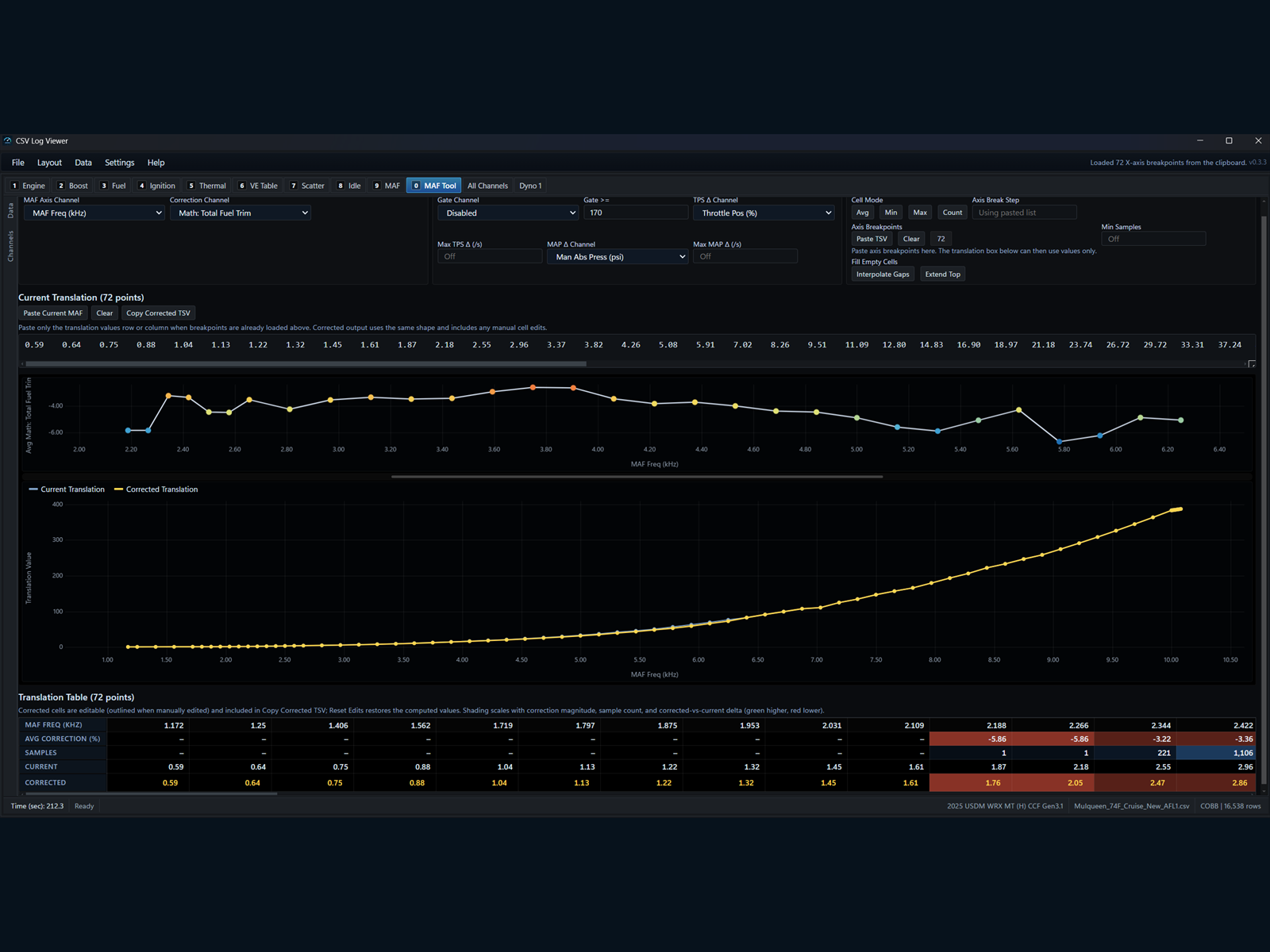This screenshot has width=1270, height=952.
Task: Switch to the Scatter tab
Action: click(307, 186)
